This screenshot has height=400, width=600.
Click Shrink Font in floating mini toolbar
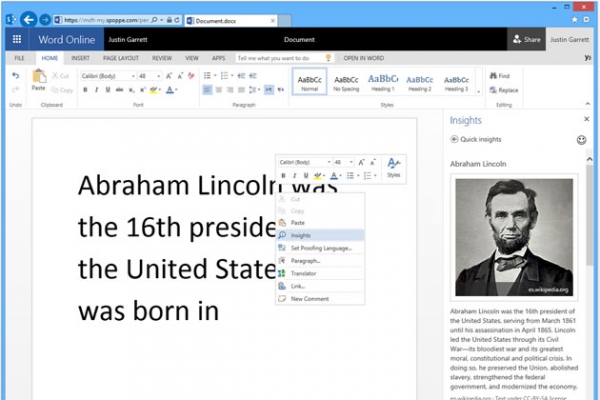coord(373,162)
